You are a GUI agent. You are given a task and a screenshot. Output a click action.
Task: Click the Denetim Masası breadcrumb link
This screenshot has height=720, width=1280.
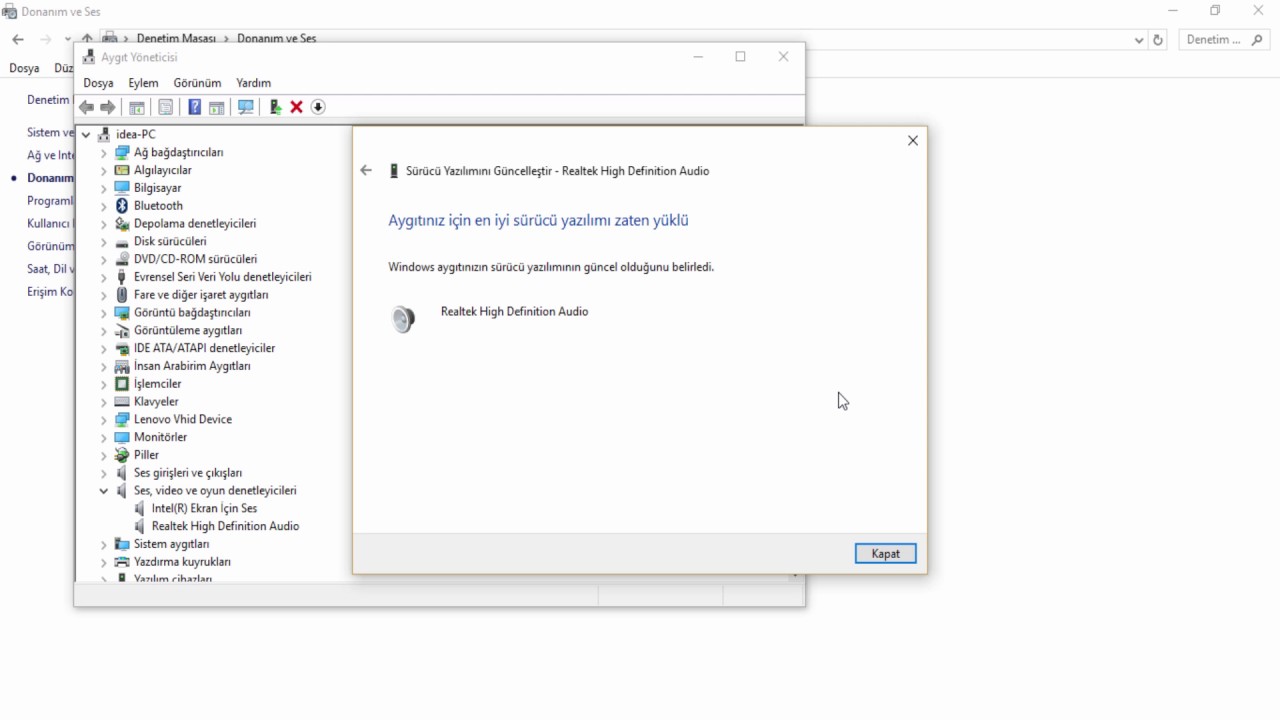tap(176, 38)
